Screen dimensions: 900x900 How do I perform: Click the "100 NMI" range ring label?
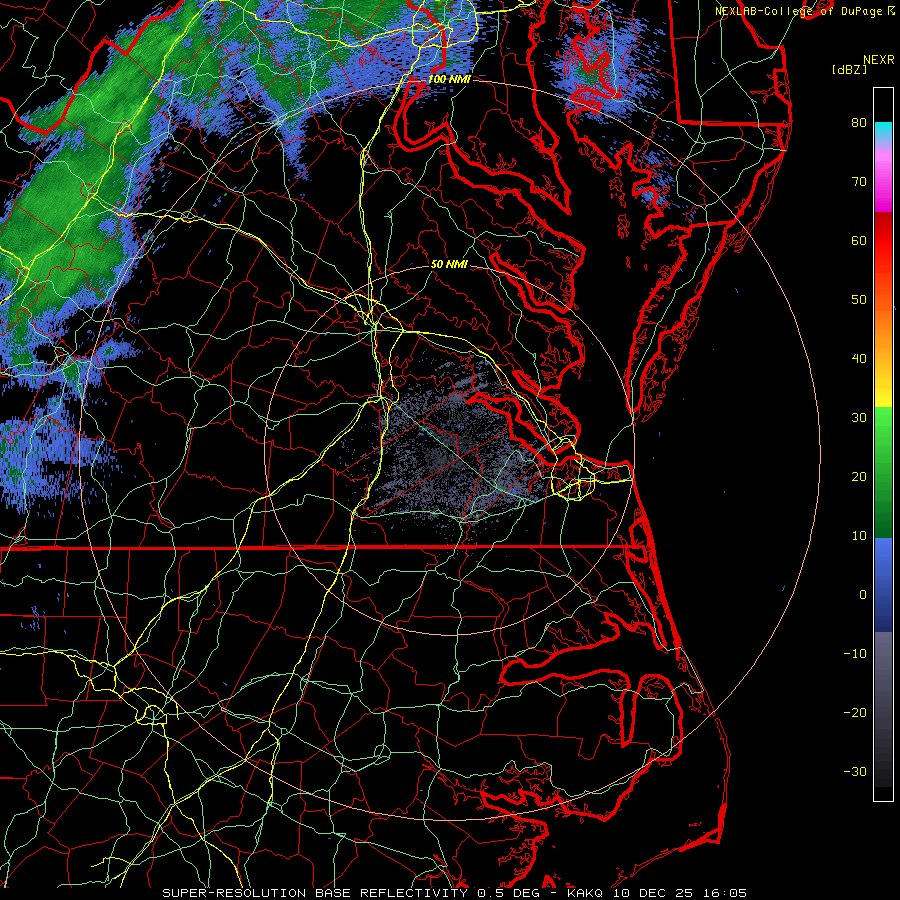click(x=449, y=79)
